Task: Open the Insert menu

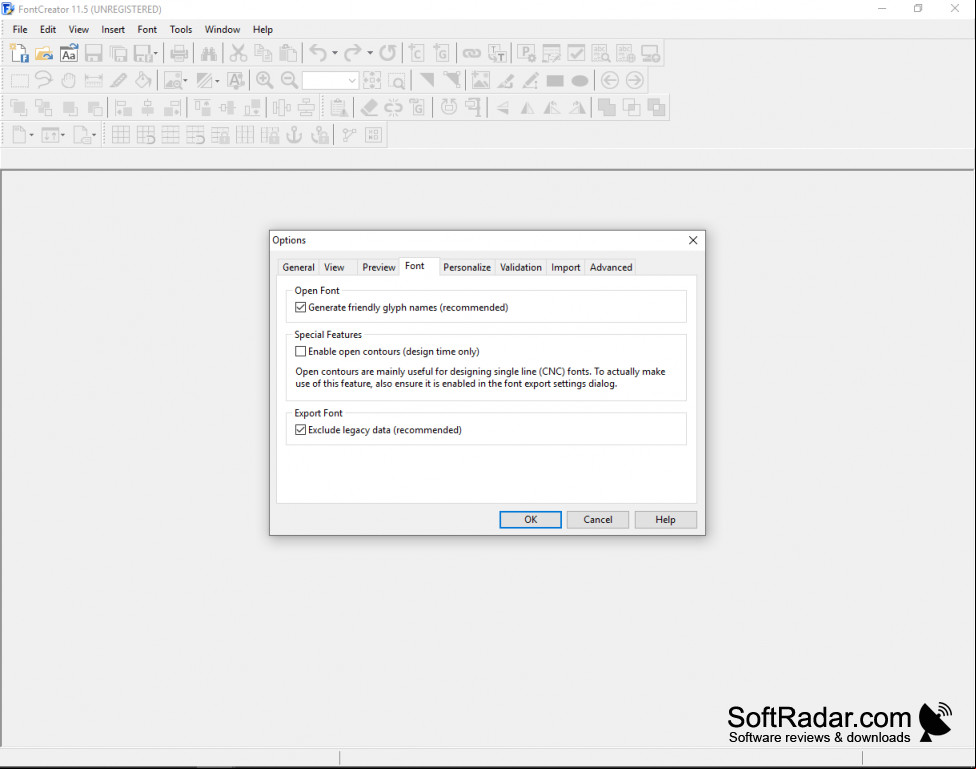Action: coord(113,29)
